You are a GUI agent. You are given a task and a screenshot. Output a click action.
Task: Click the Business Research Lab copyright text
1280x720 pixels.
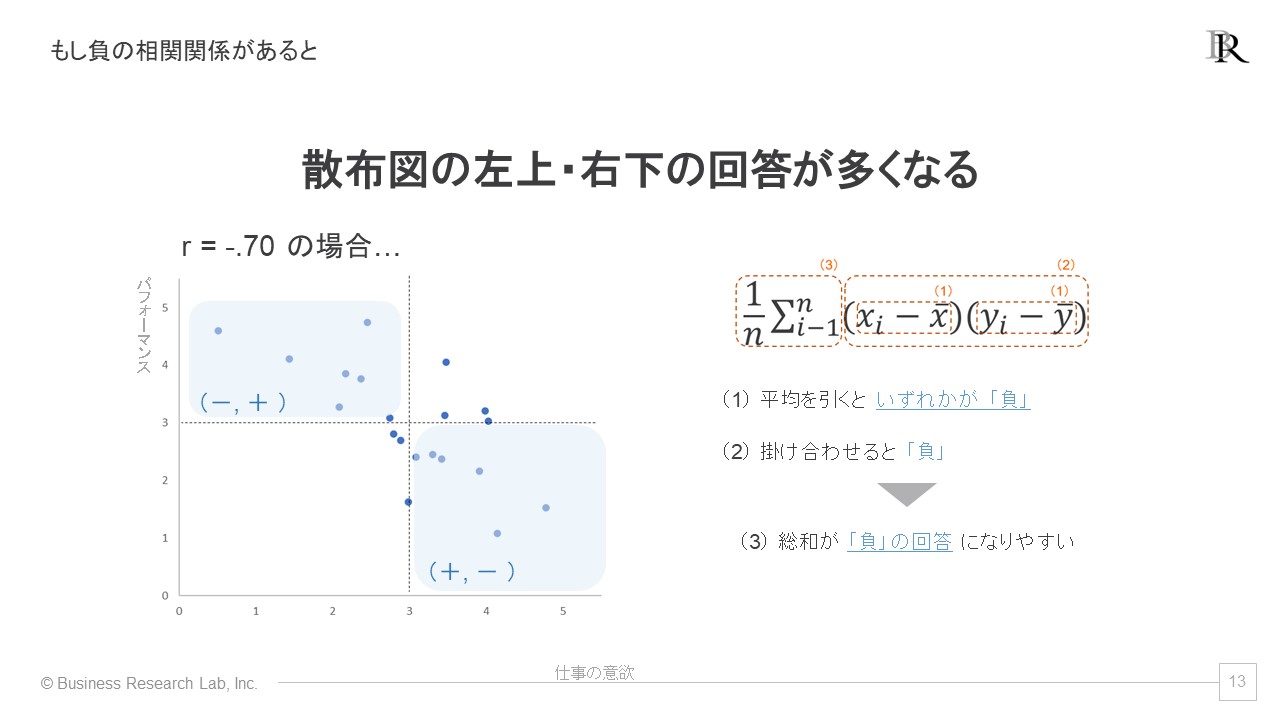coord(149,684)
